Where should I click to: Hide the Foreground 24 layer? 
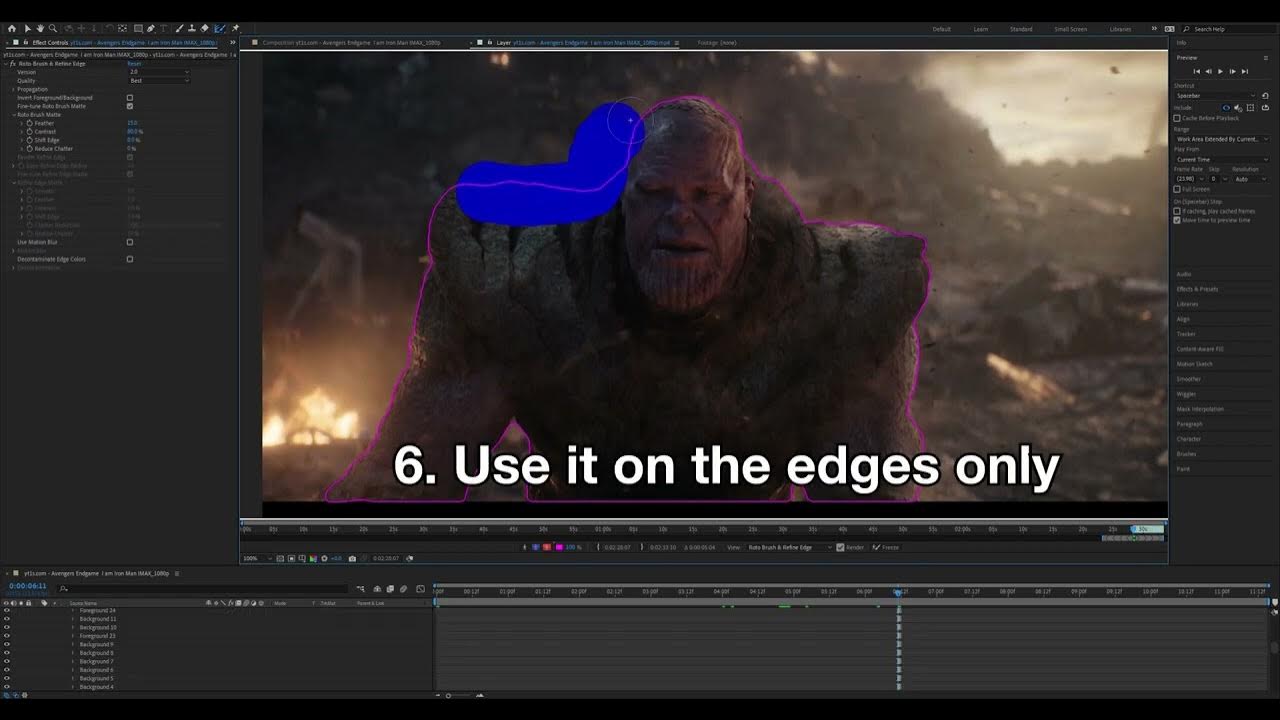tap(6, 610)
